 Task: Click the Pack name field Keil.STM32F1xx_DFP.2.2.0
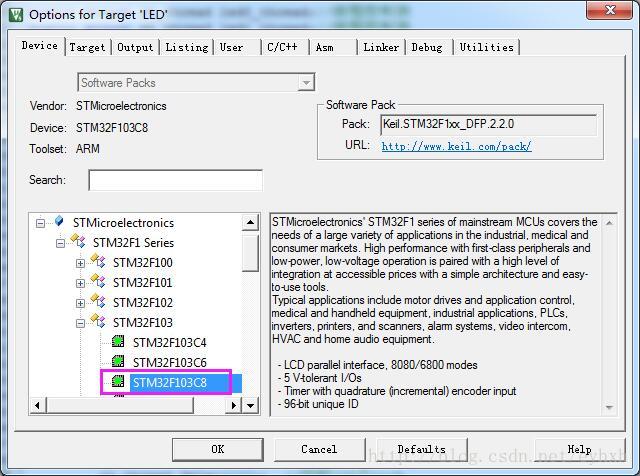(x=488, y=125)
